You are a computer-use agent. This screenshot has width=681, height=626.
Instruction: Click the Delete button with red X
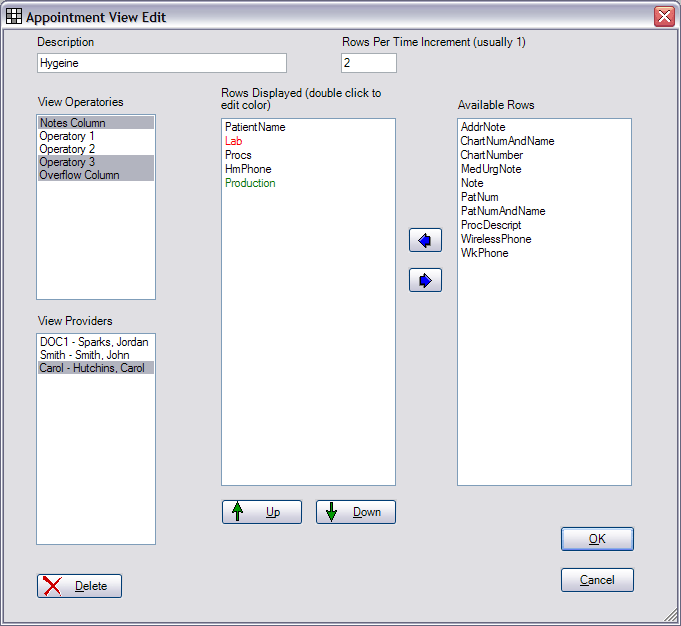pos(79,586)
